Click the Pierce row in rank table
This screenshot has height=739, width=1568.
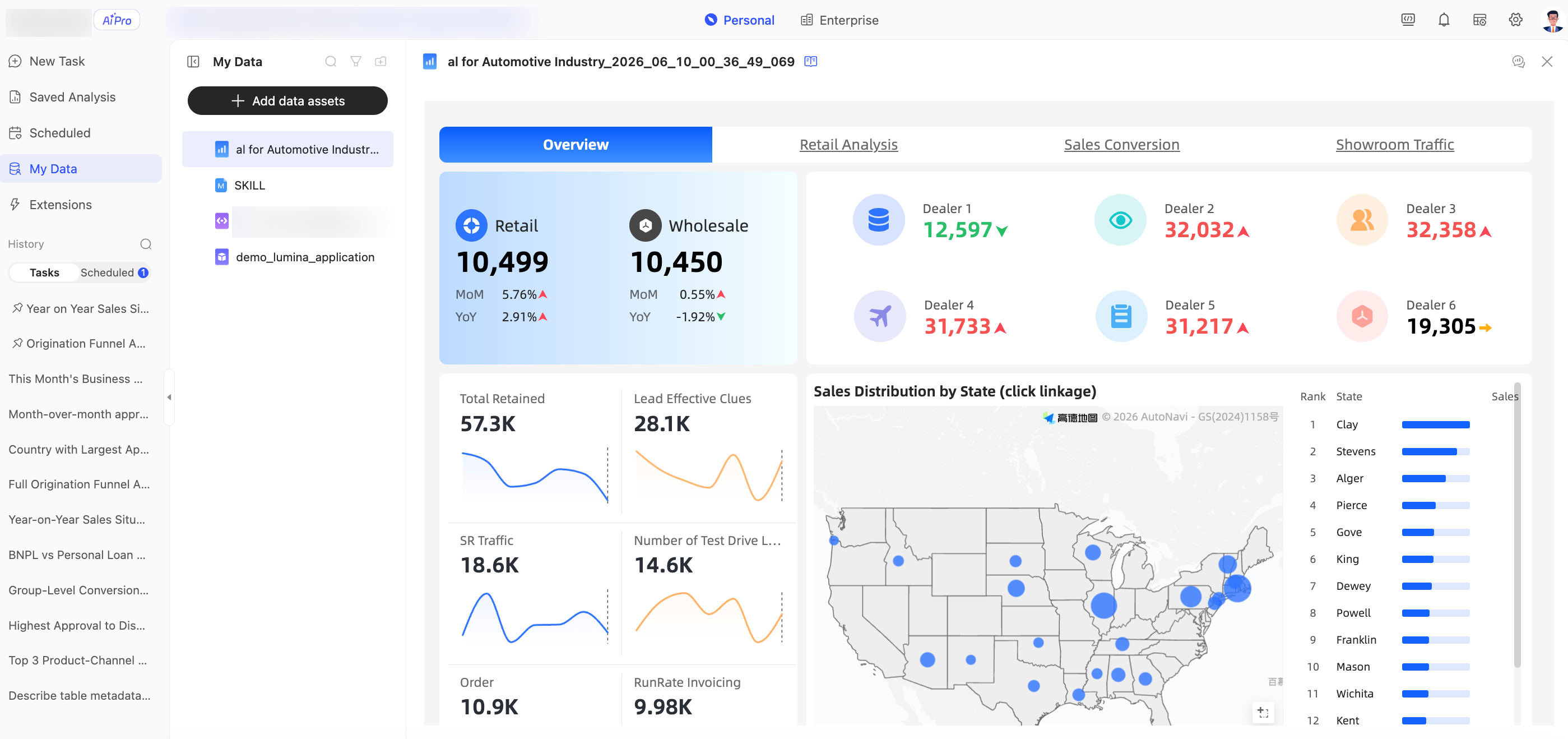[x=1406, y=505]
